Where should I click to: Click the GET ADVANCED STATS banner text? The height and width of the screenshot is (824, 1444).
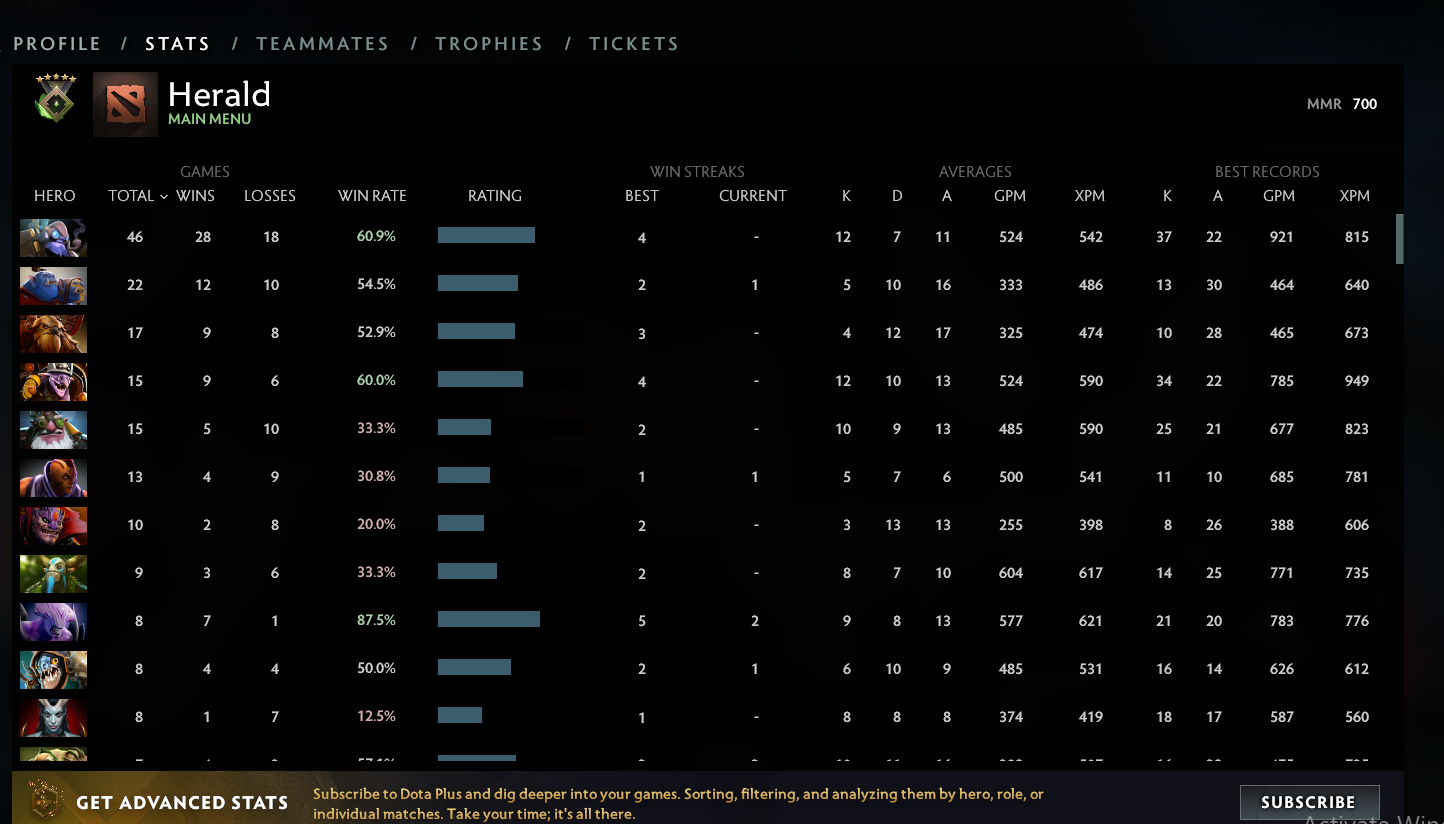click(181, 802)
